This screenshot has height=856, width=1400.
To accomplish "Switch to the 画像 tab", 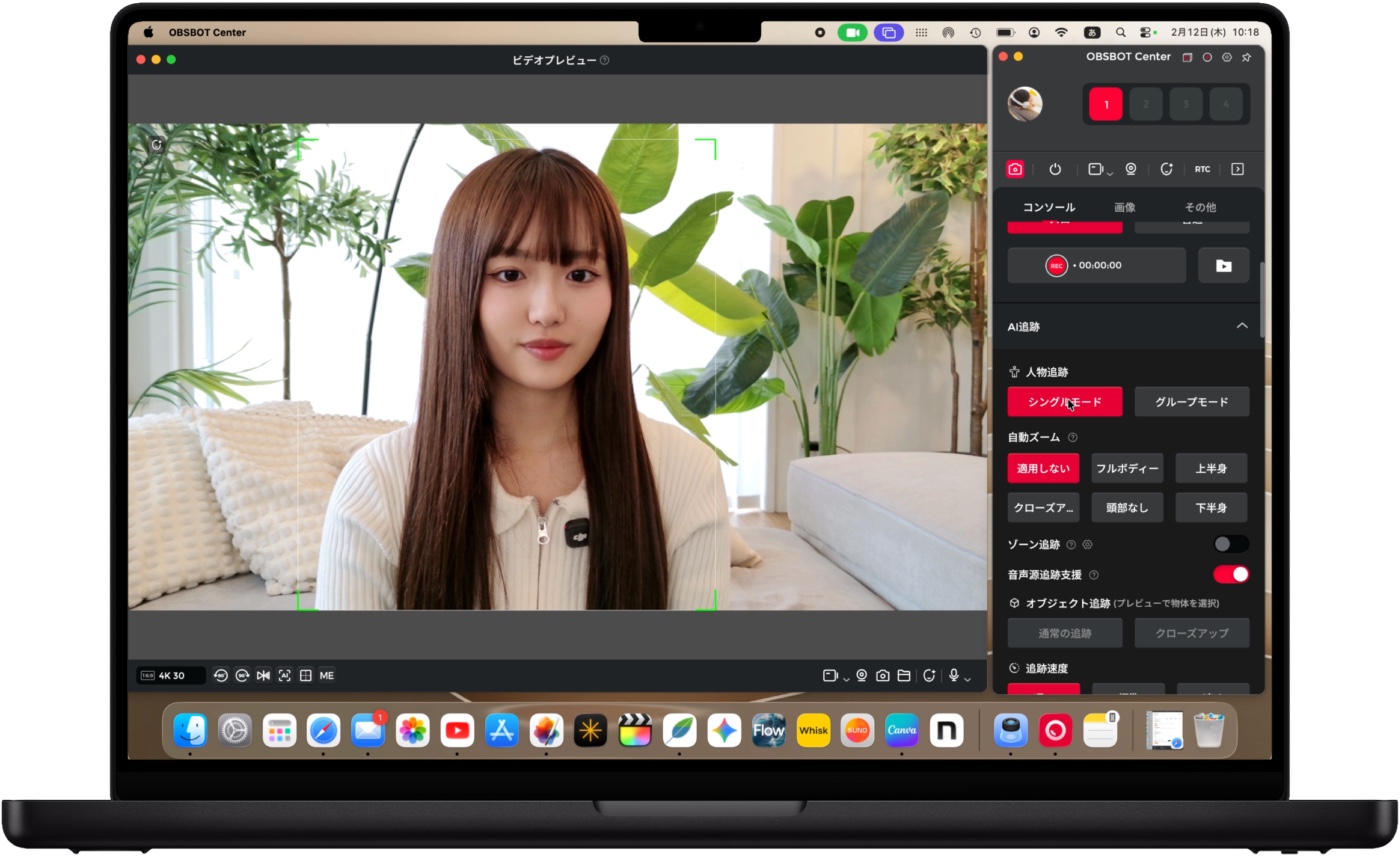I will coord(1125,207).
